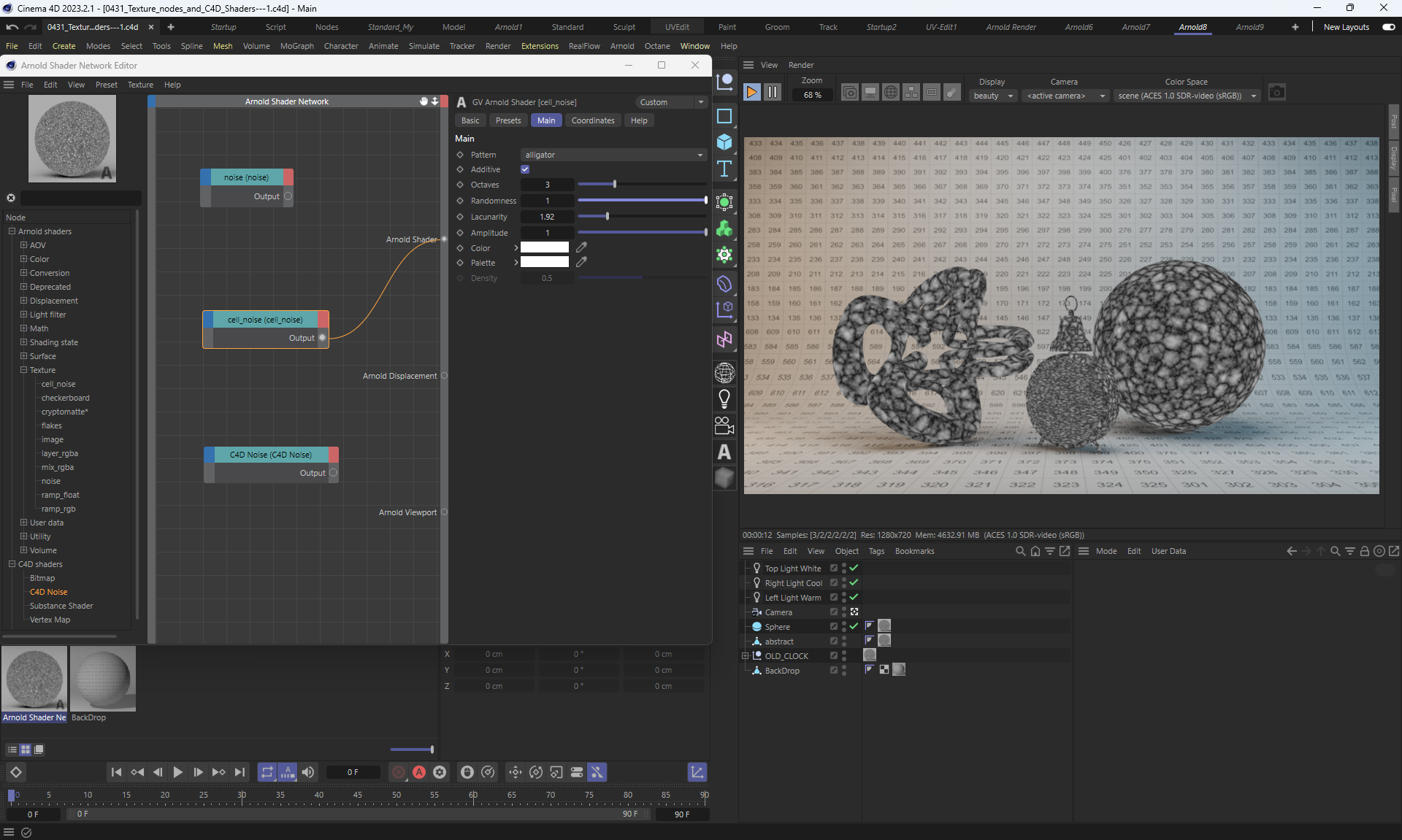Open the MoGraph menu
Screen dimensions: 1402x840
tap(296, 46)
